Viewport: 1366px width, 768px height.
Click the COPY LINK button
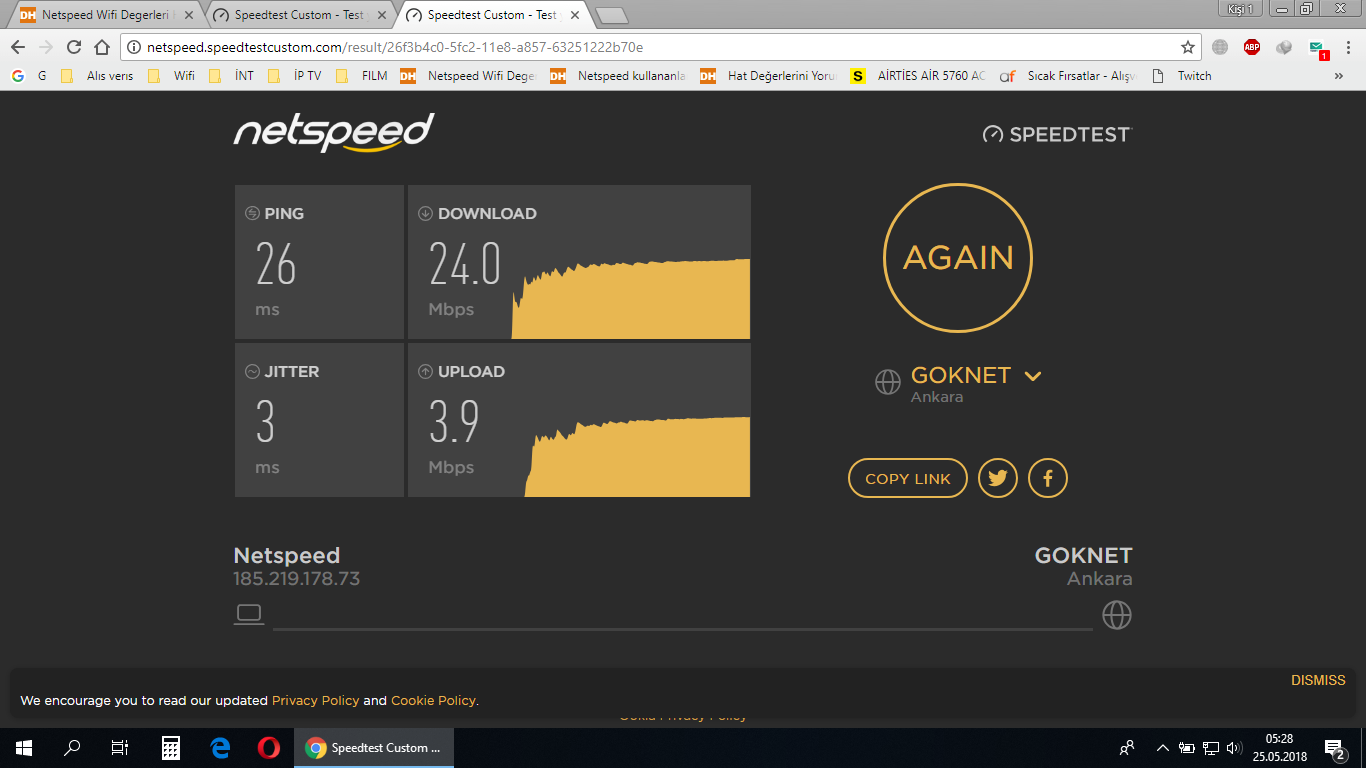[908, 478]
